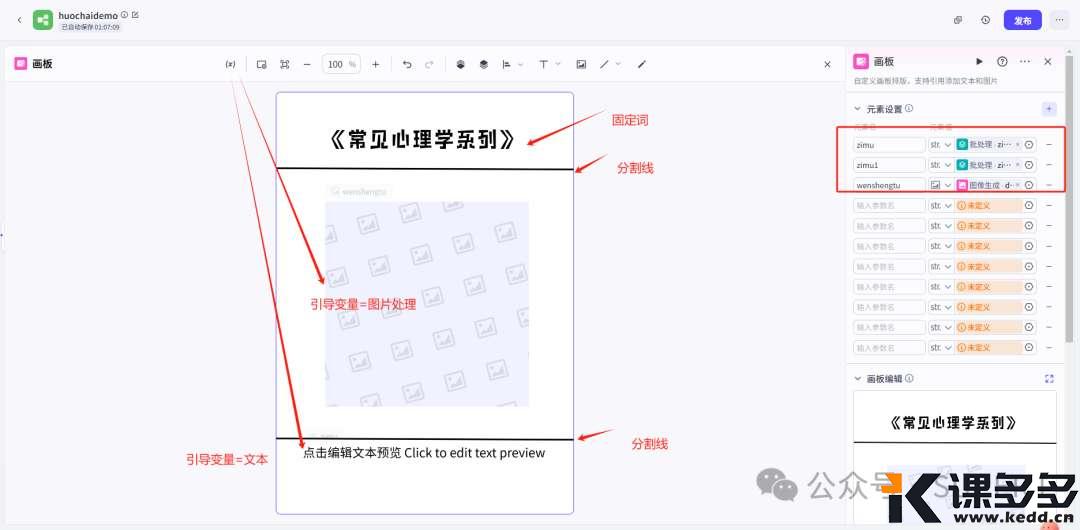Select the 《常见心理学系列》 title on canvas
The image size is (1080, 530).
pyautogui.click(x=422, y=140)
